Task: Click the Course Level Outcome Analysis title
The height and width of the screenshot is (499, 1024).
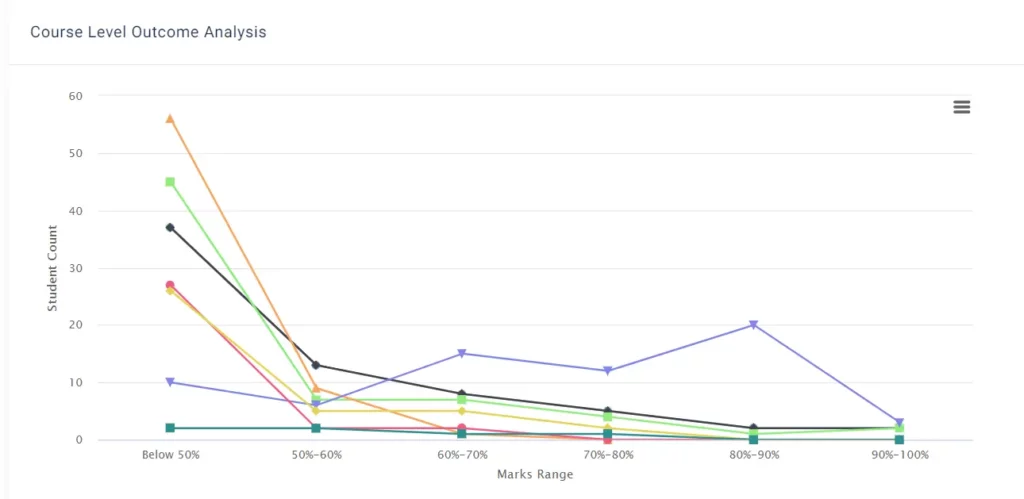Action: [x=148, y=32]
